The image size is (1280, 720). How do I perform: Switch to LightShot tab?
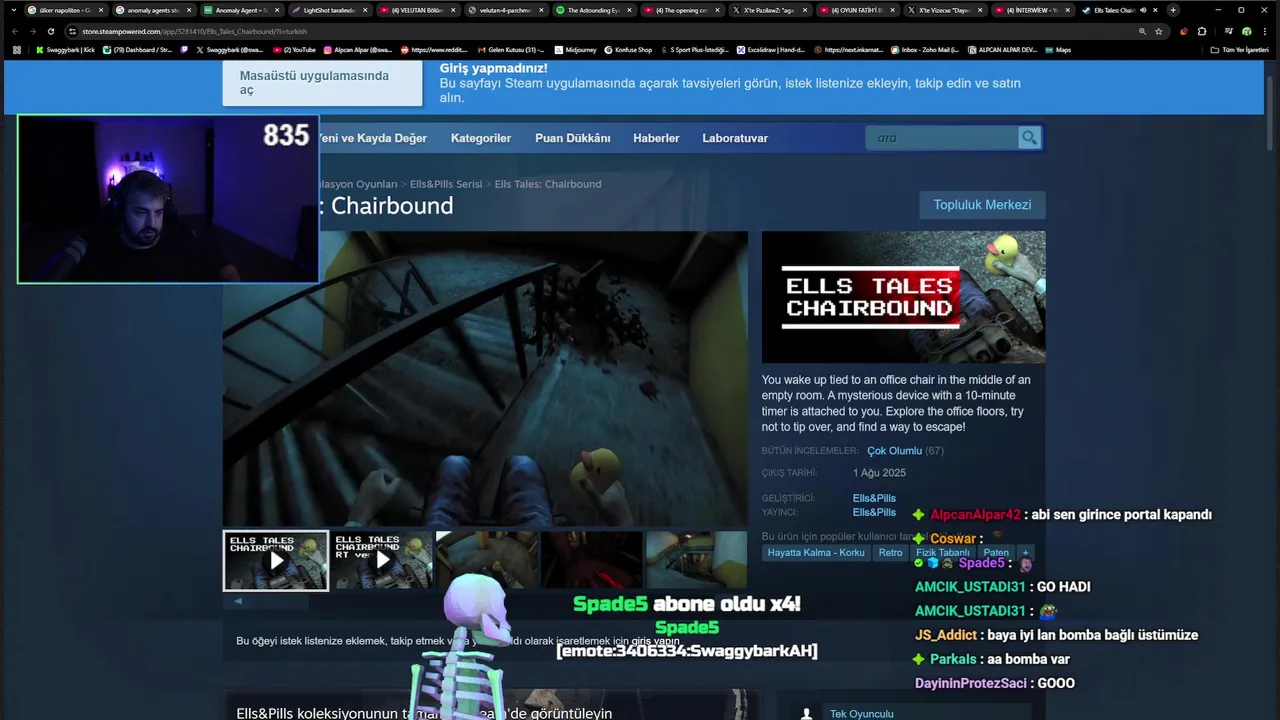coord(329,10)
